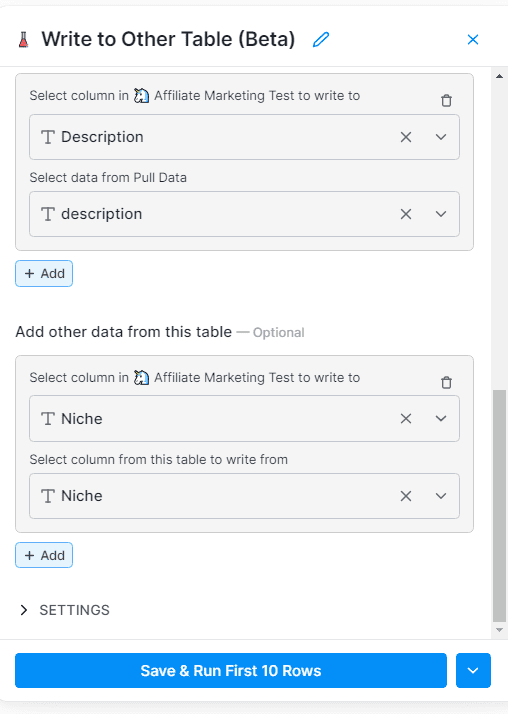Viewport: 508px width, 714px height.
Task: Add another Pull Data column mapping
Action: tap(44, 274)
